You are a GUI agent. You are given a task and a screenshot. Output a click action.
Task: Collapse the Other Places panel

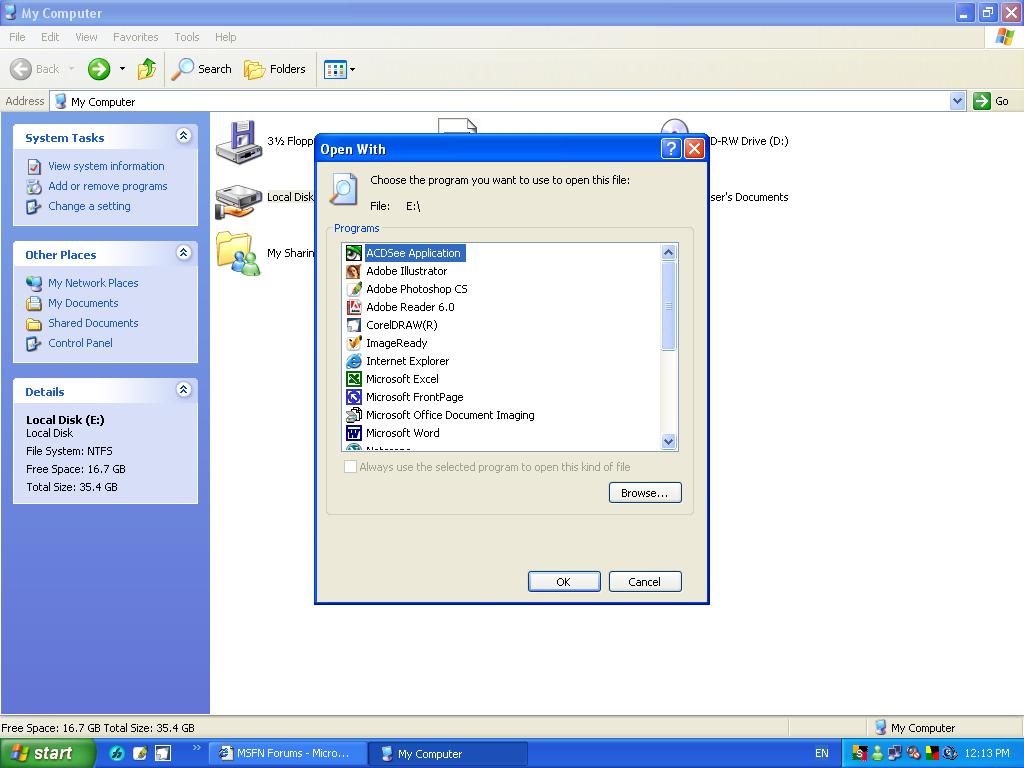(184, 253)
